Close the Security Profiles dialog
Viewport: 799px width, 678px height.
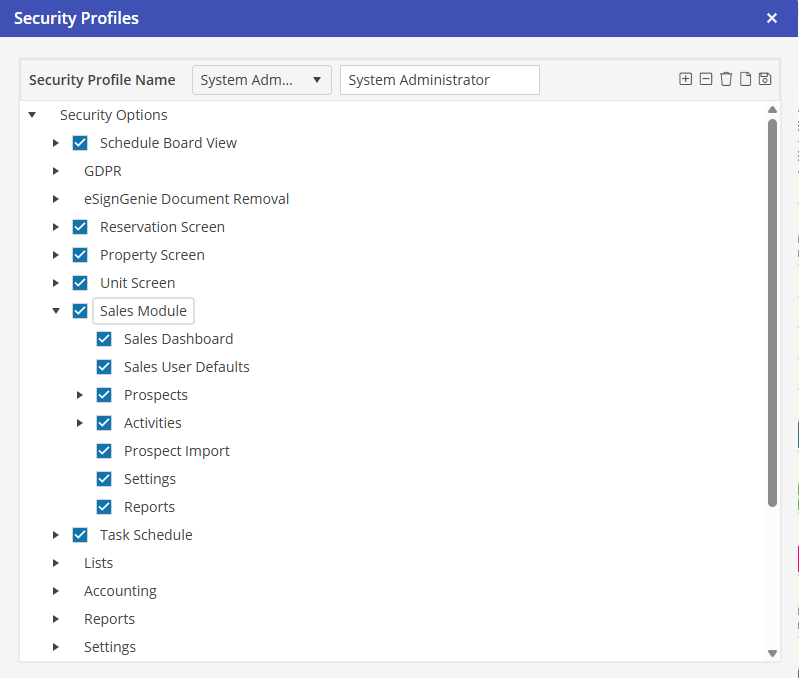[772, 18]
